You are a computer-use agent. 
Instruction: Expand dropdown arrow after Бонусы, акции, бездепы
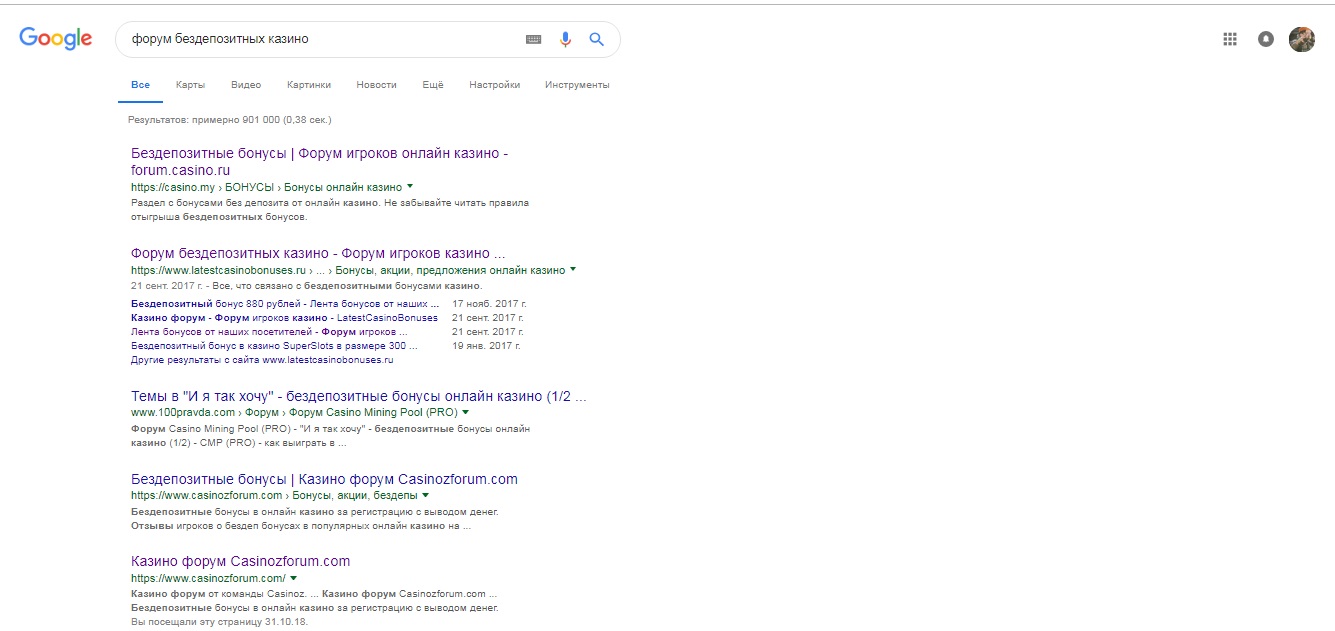pos(426,495)
